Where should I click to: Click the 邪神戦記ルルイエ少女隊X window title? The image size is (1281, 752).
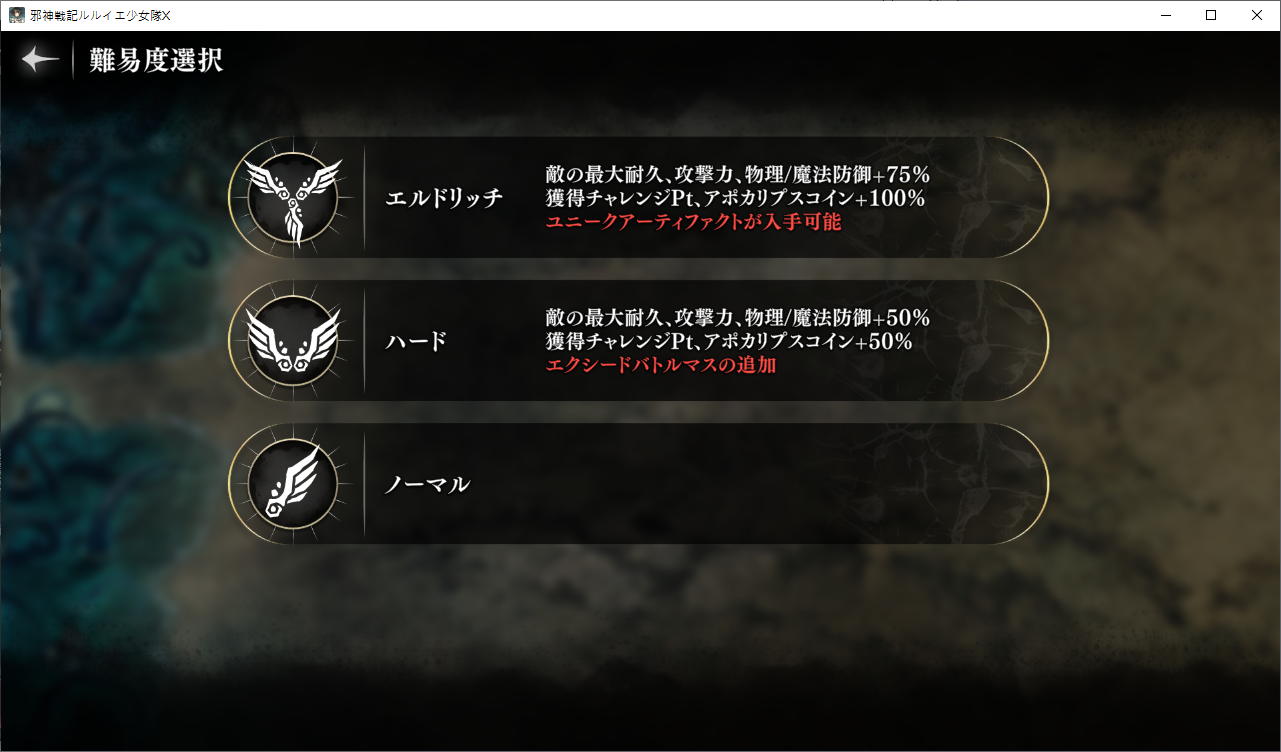(x=101, y=15)
